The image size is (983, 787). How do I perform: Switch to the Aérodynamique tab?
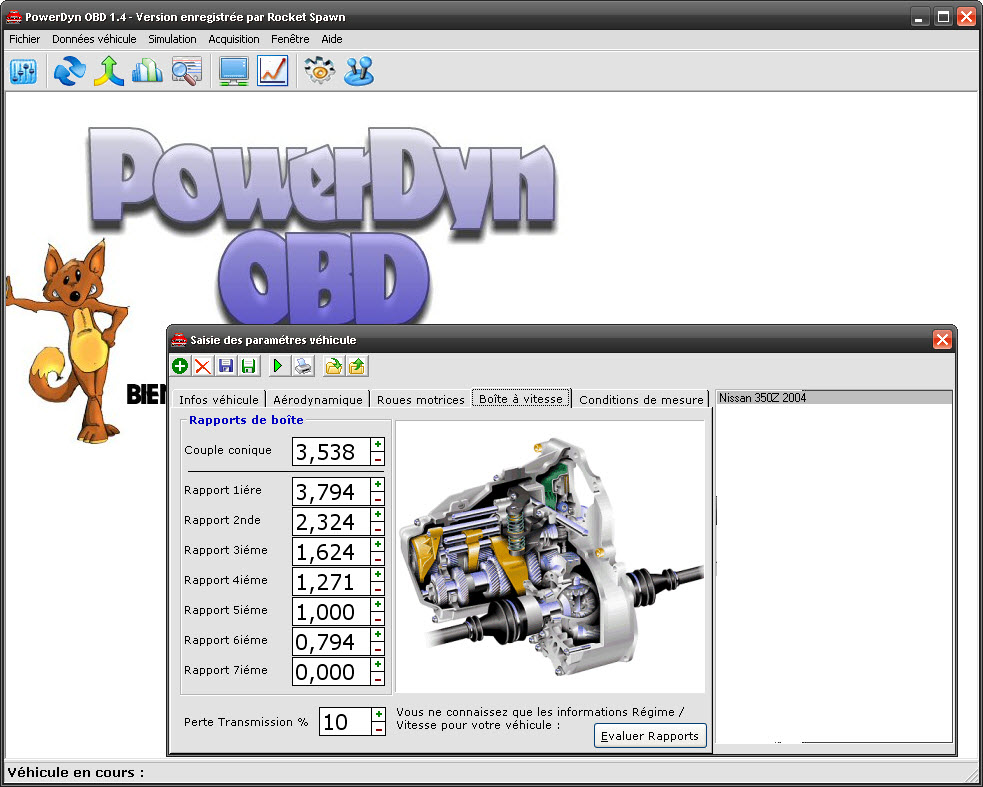pos(317,400)
